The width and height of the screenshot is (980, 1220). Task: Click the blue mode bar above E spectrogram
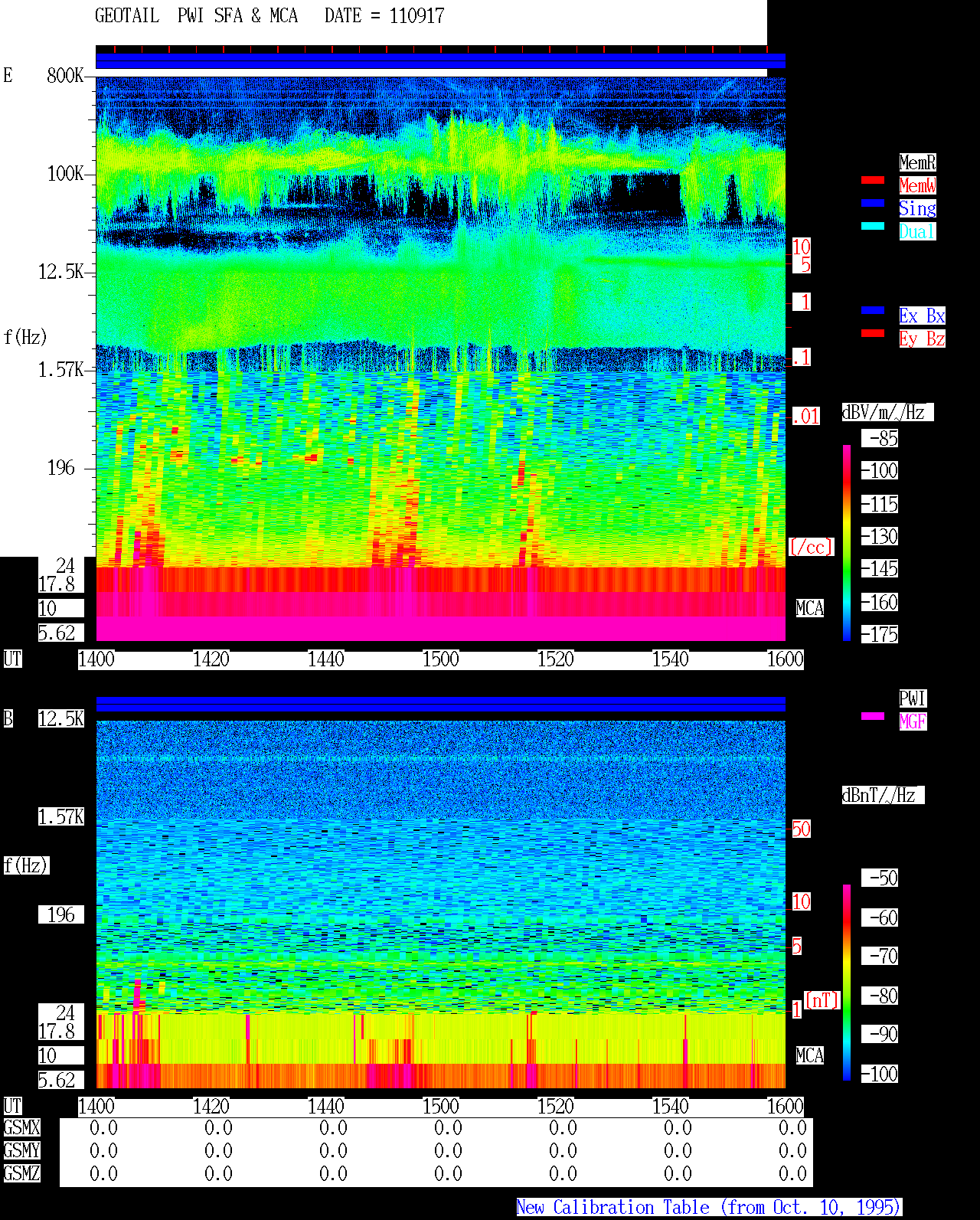(x=440, y=61)
